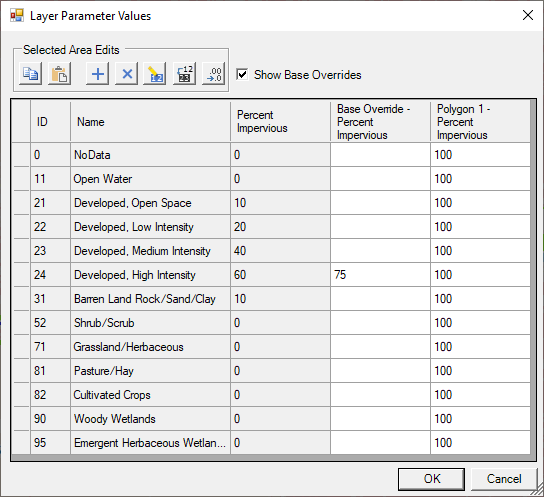The width and height of the screenshot is (544, 497).
Task: Click the Polygon 1 value for Woody Wetlands
Action: (x=480, y=419)
